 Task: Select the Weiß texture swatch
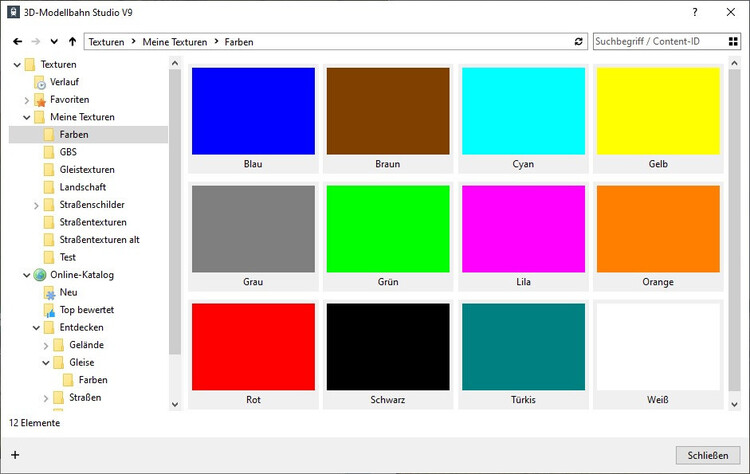[x=658, y=347]
